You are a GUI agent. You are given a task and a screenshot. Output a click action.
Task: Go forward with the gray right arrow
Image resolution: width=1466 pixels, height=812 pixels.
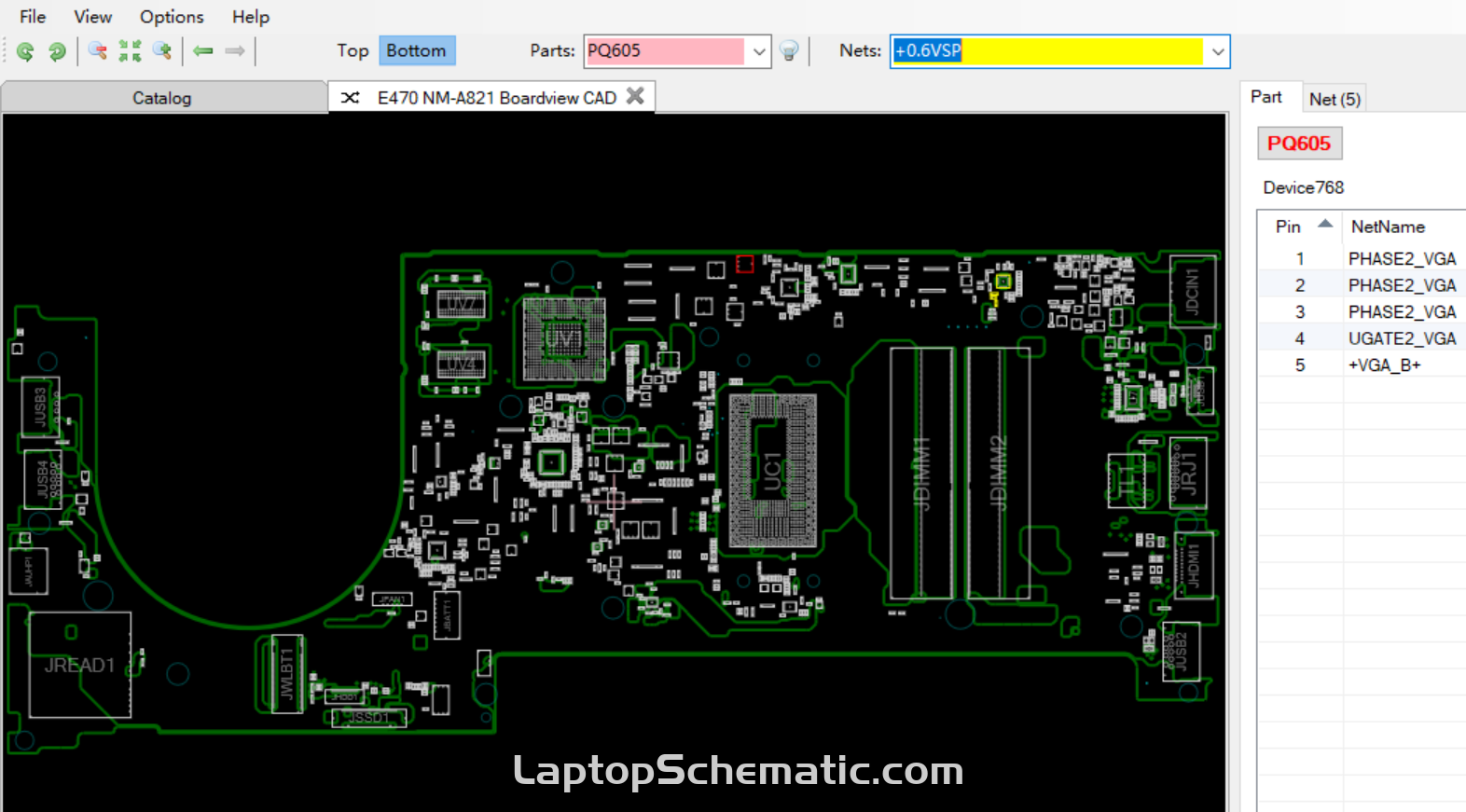pos(235,51)
